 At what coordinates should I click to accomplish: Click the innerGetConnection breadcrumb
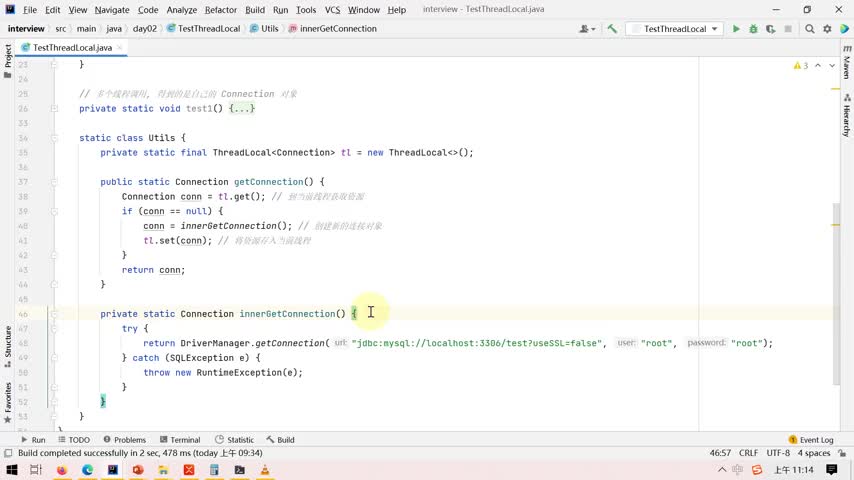click(x=333, y=29)
